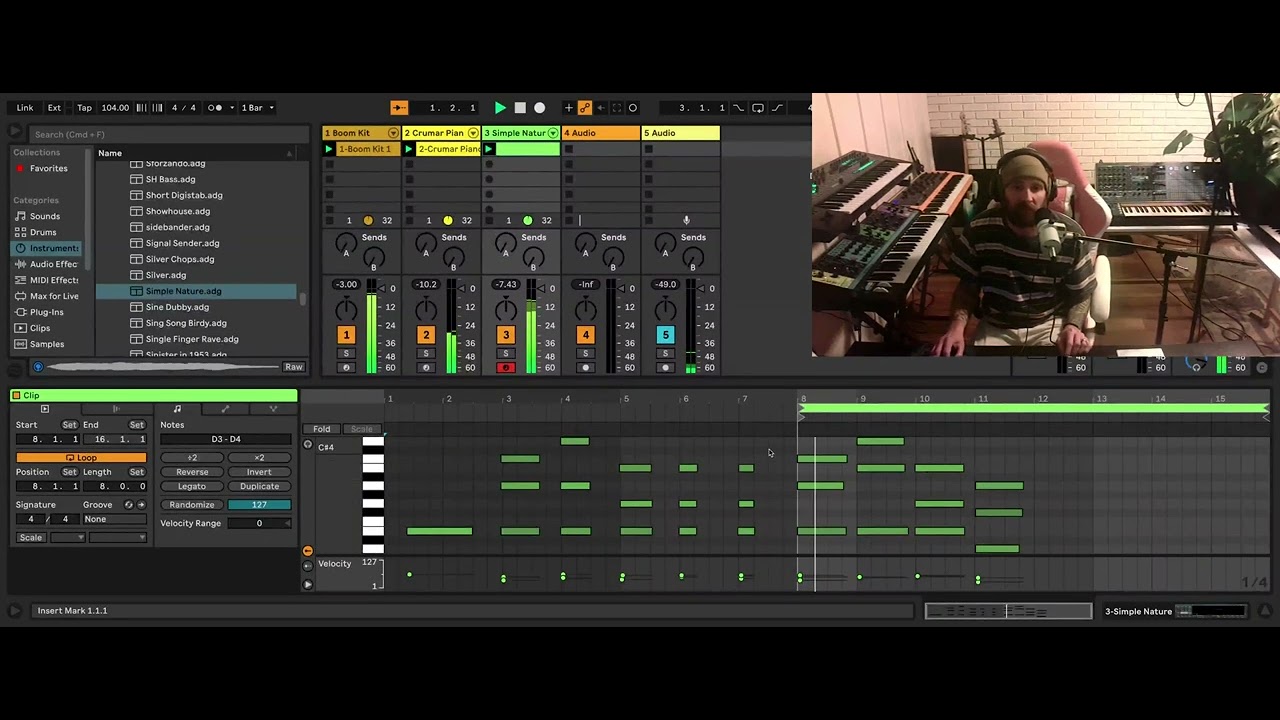Open the Plug-Ins browser category
This screenshot has width=1280, height=720.
(46, 312)
